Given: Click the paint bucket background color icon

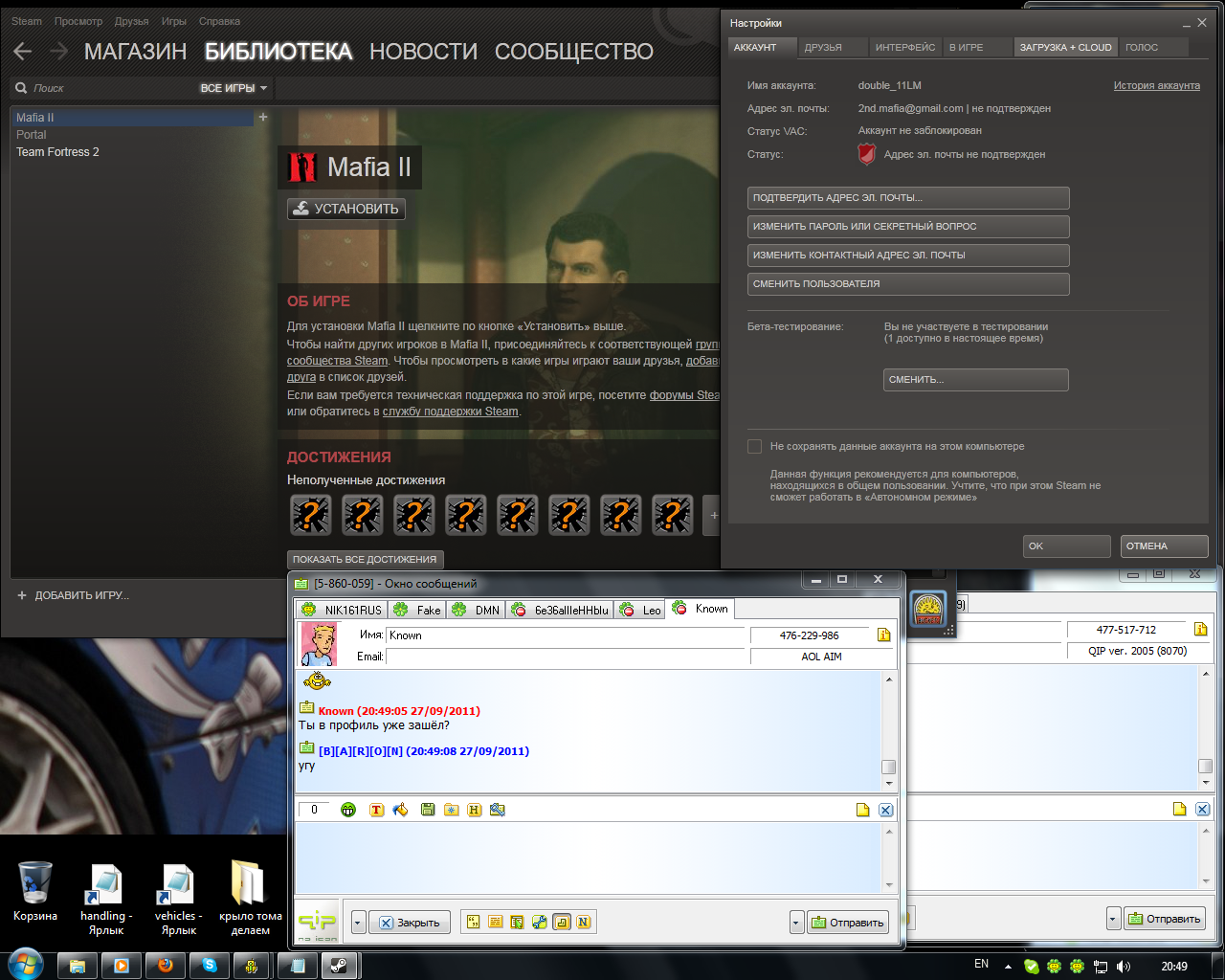Looking at the screenshot, I should (400, 810).
